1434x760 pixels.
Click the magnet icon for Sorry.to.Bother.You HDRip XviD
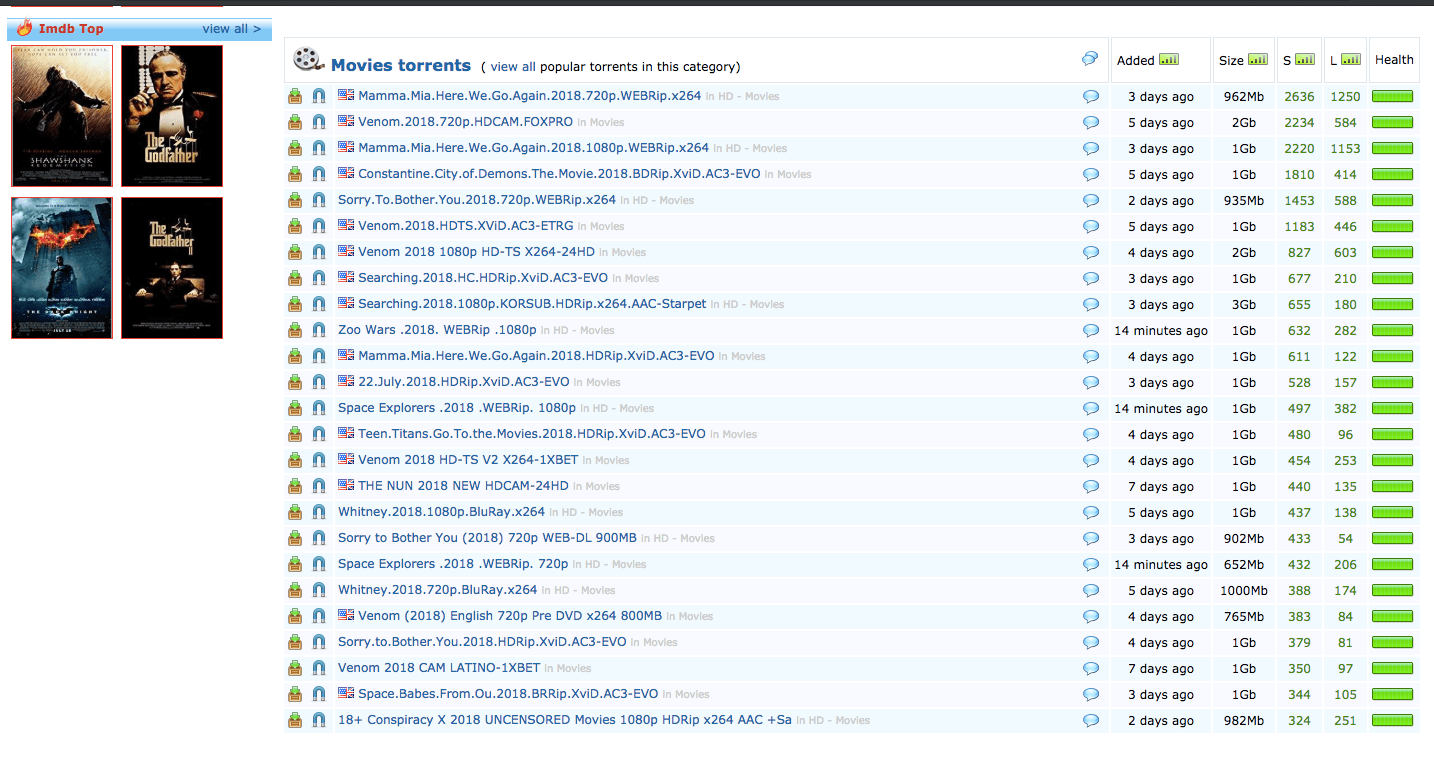319,642
